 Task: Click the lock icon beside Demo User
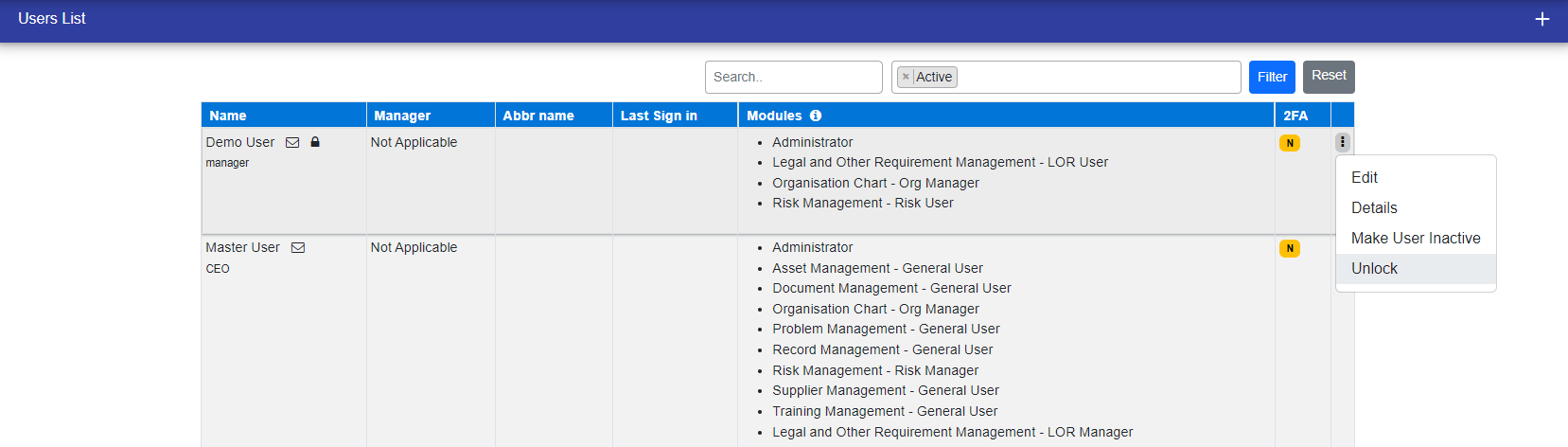point(315,142)
